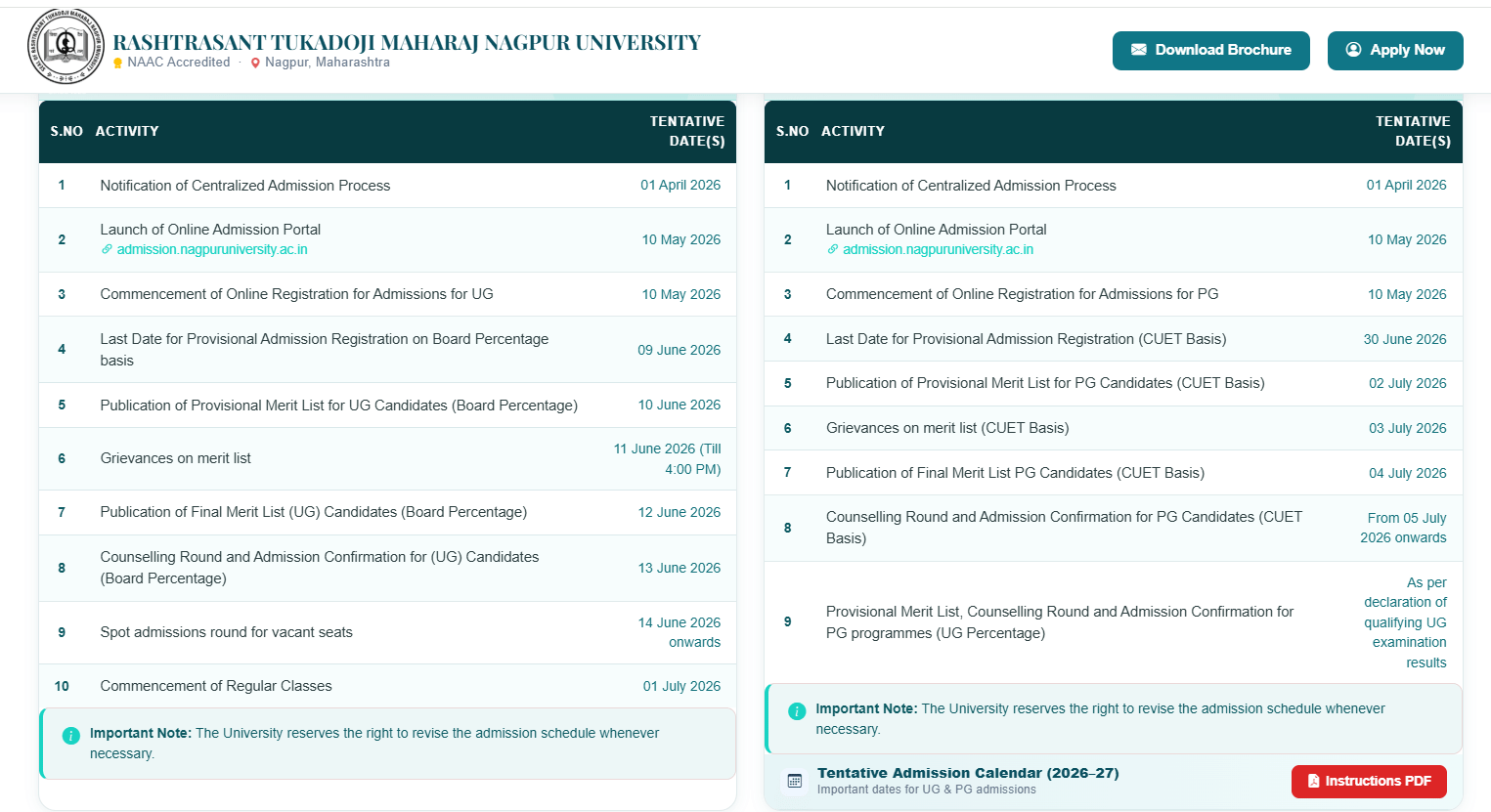Select 'Commencement of Online Registration for Admissions for UG'
The width and height of the screenshot is (1491, 812).
(x=296, y=294)
